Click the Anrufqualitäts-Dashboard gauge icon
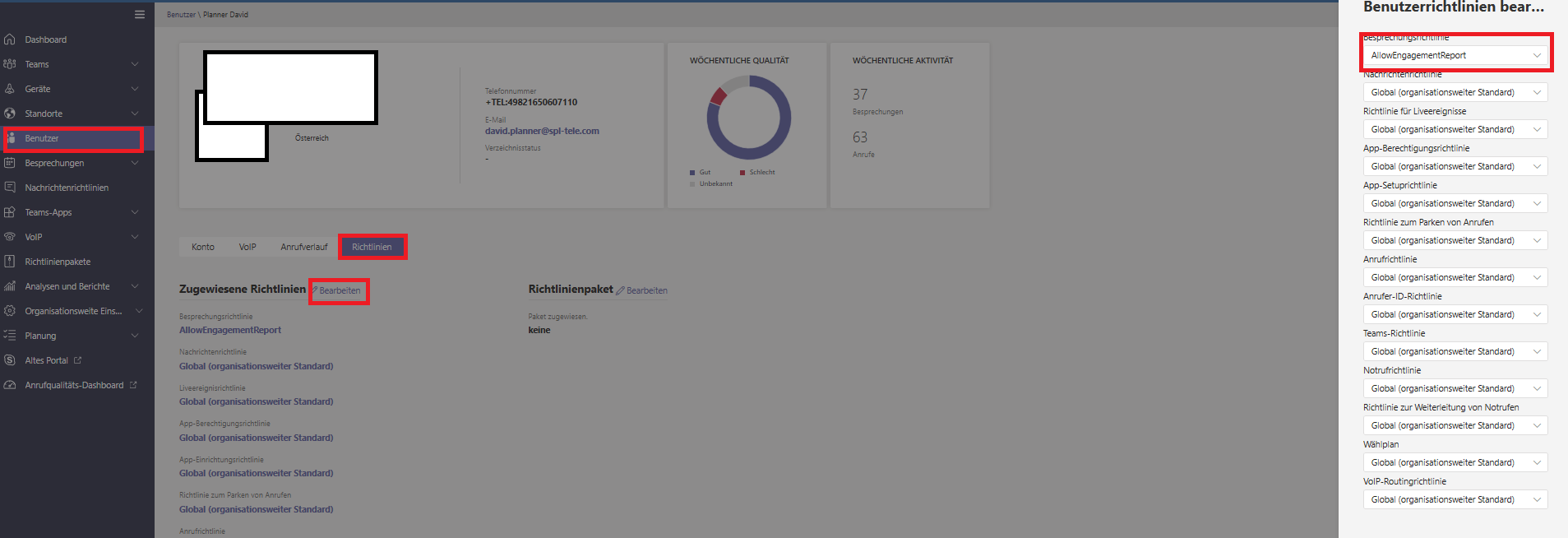The width and height of the screenshot is (1568, 538). pyautogui.click(x=10, y=385)
